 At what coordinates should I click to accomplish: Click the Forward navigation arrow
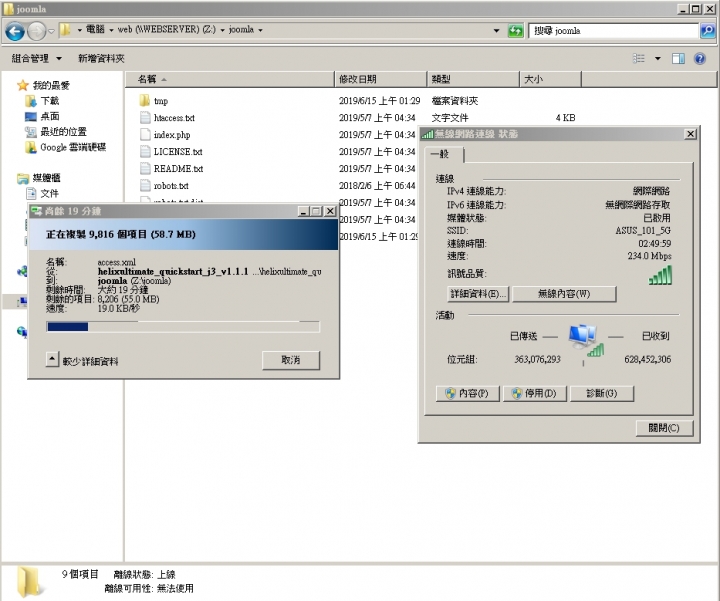tap(36, 31)
